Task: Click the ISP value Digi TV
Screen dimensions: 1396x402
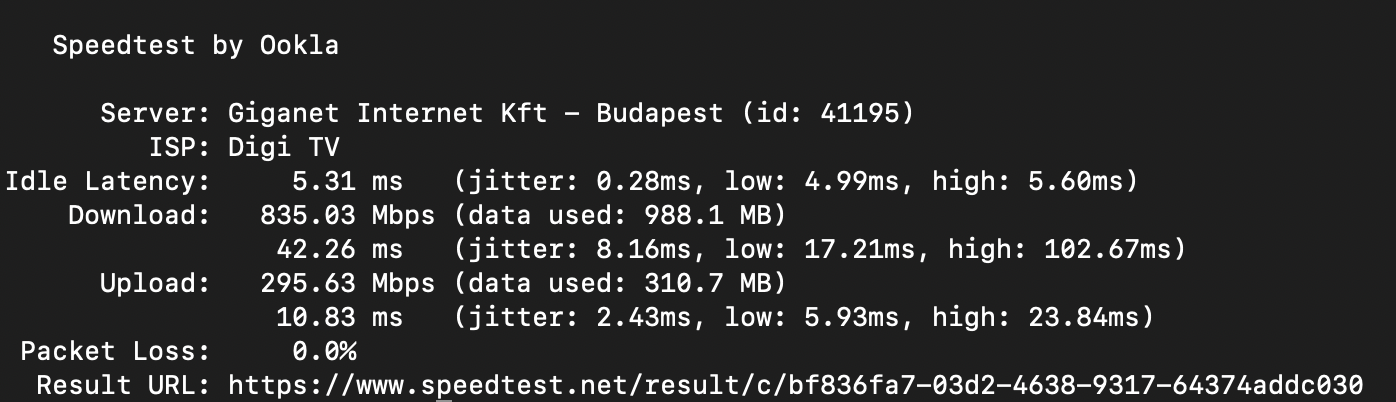Action: 284,148
